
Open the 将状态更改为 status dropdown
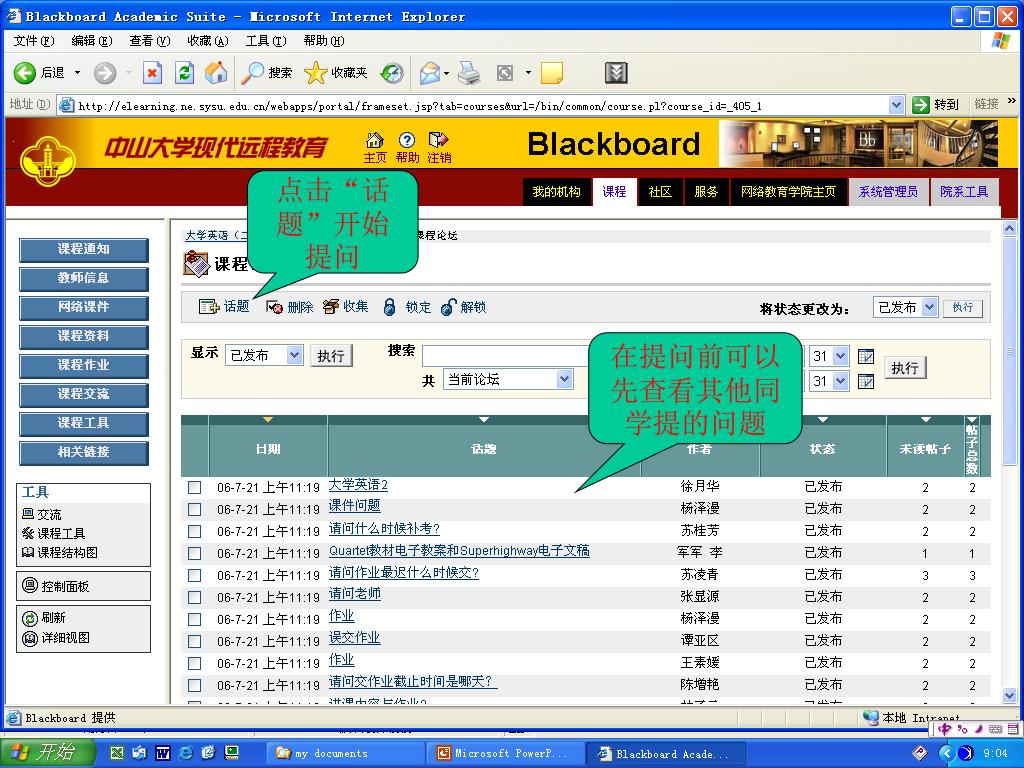[x=905, y=307]
